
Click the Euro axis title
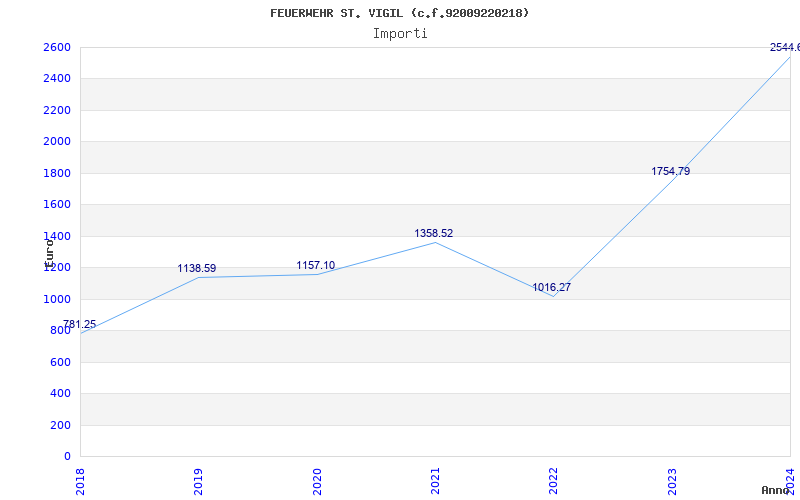(x=49, y=253)
